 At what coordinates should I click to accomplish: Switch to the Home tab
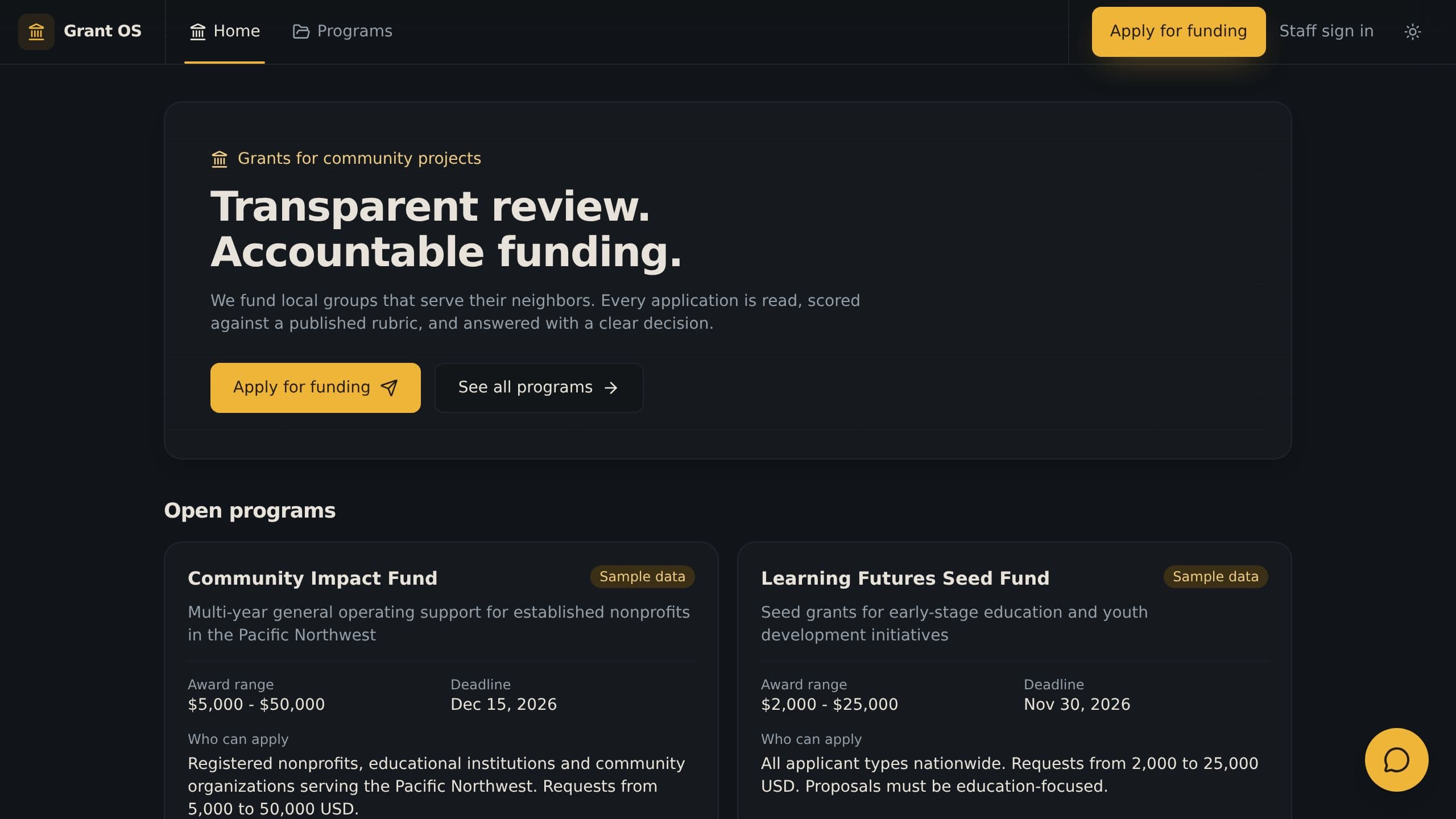click(x=225, y=32)
